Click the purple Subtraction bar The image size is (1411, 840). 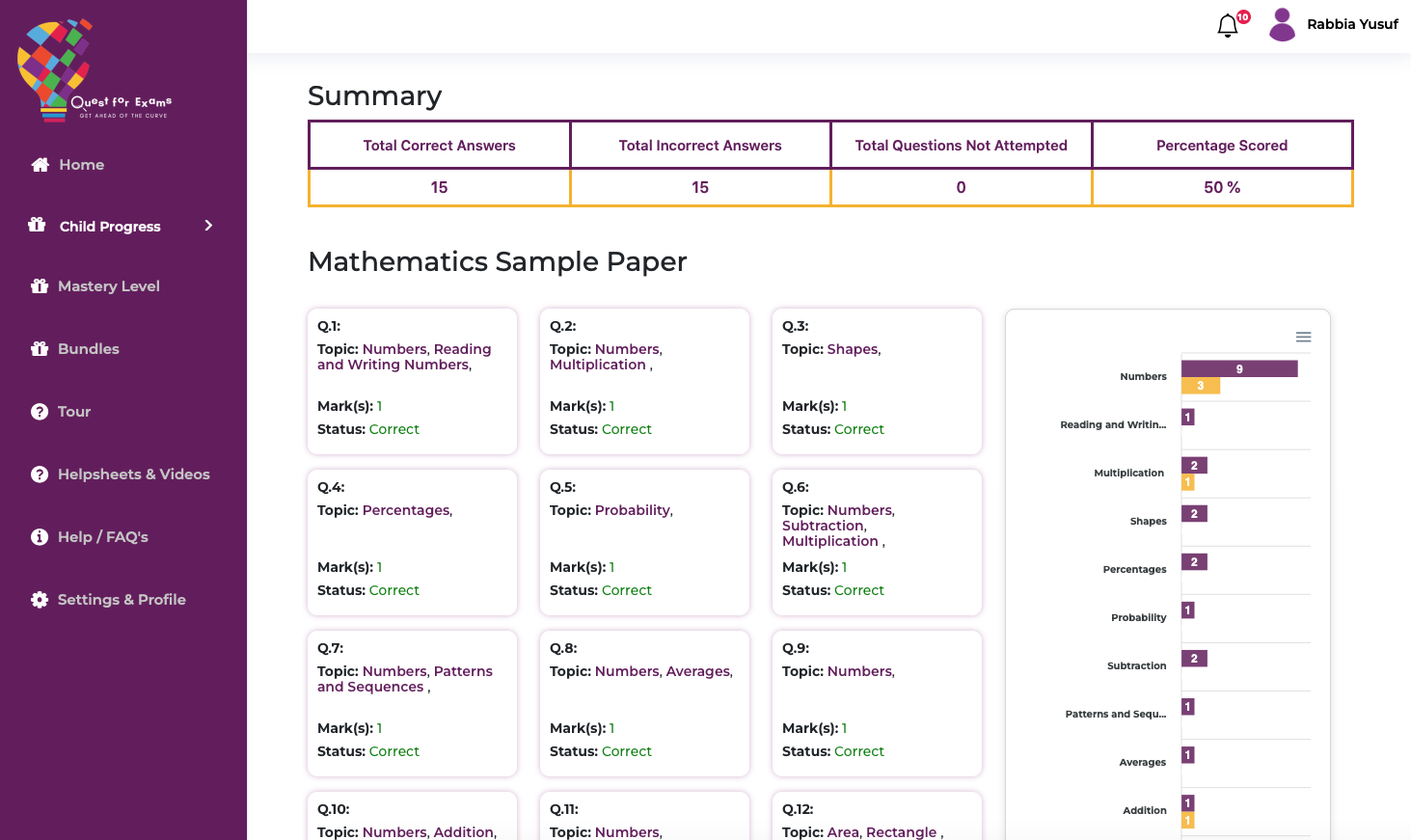[1194, 658]
